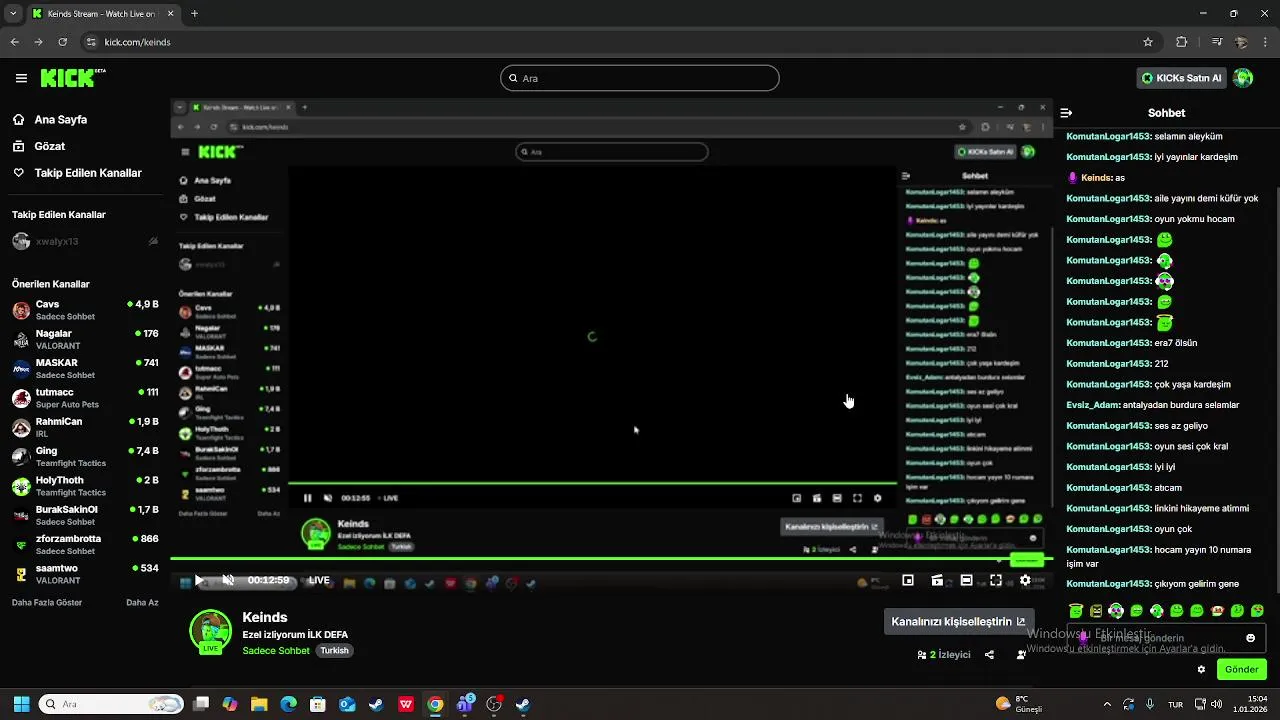
Task: Open Chrome tab search dropdown
Action: pos(13,14)
